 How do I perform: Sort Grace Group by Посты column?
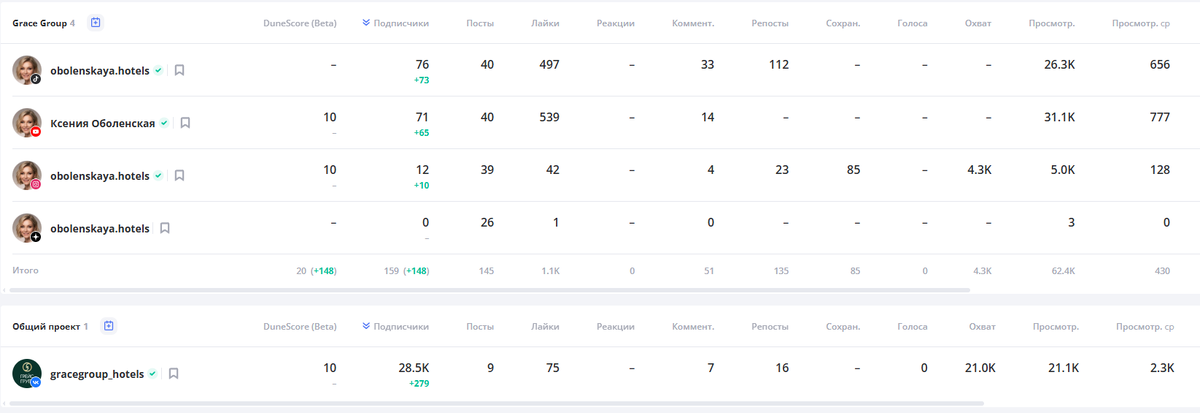point(480,22)
